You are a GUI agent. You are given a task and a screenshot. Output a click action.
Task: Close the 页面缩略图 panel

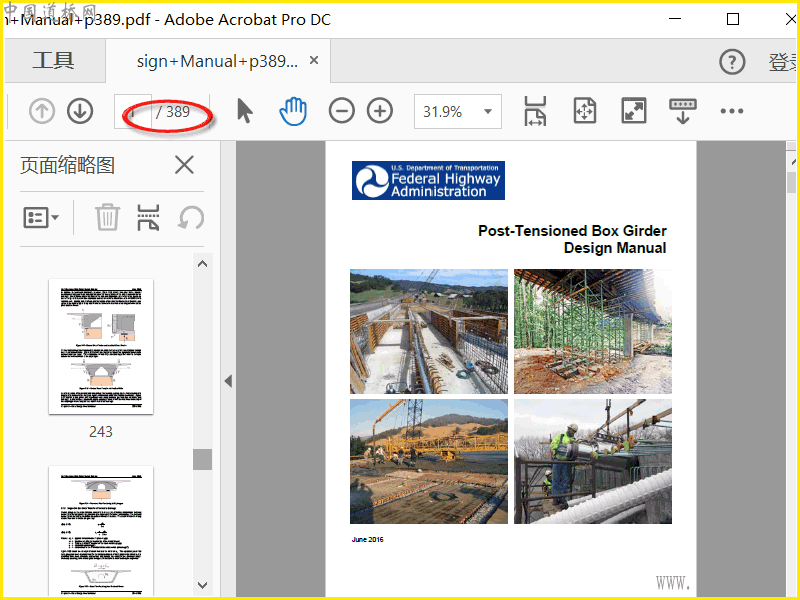(x=184, y=165)
